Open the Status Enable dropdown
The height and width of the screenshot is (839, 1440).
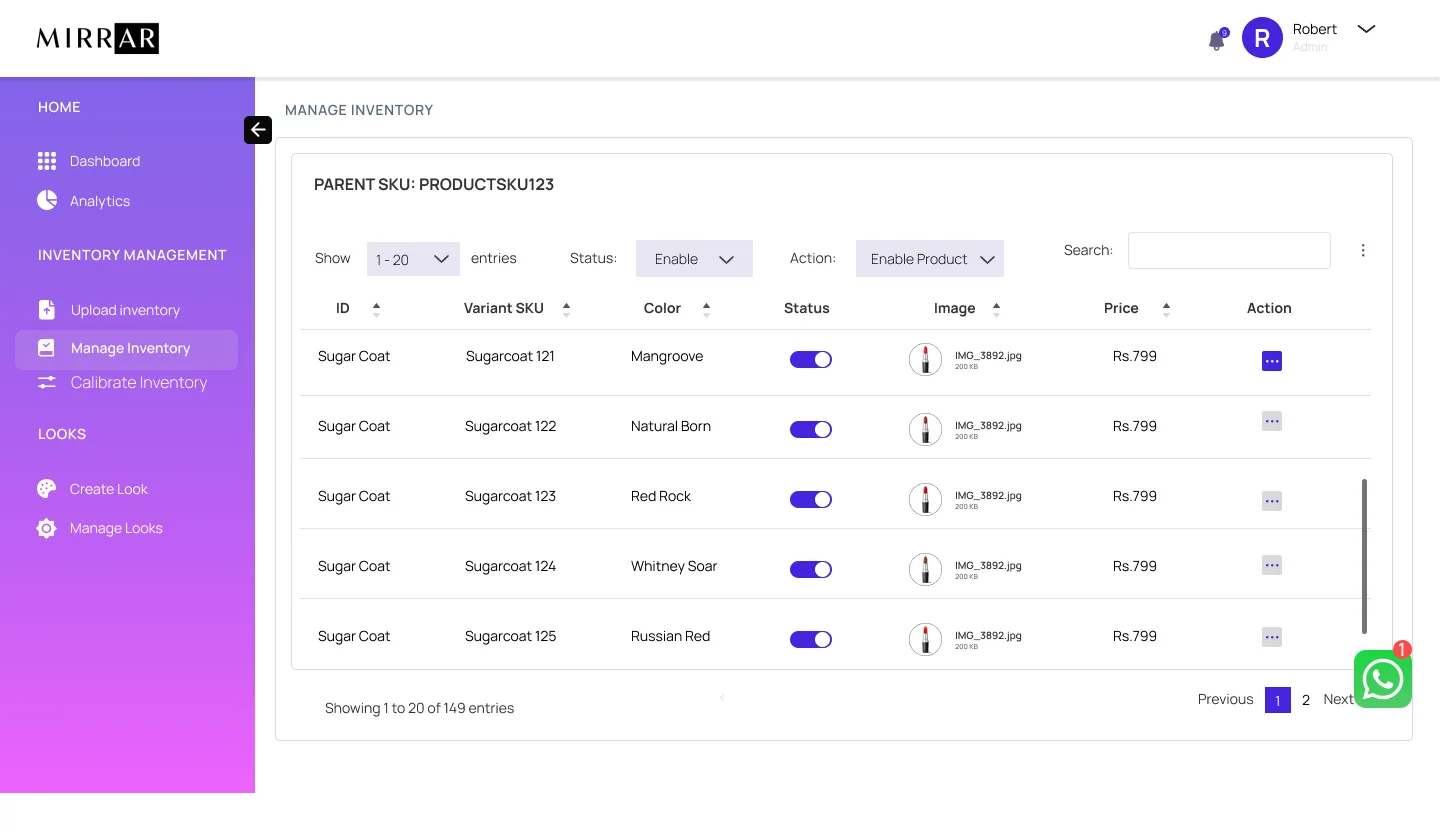pyautogui.click(x=694, y=259)
